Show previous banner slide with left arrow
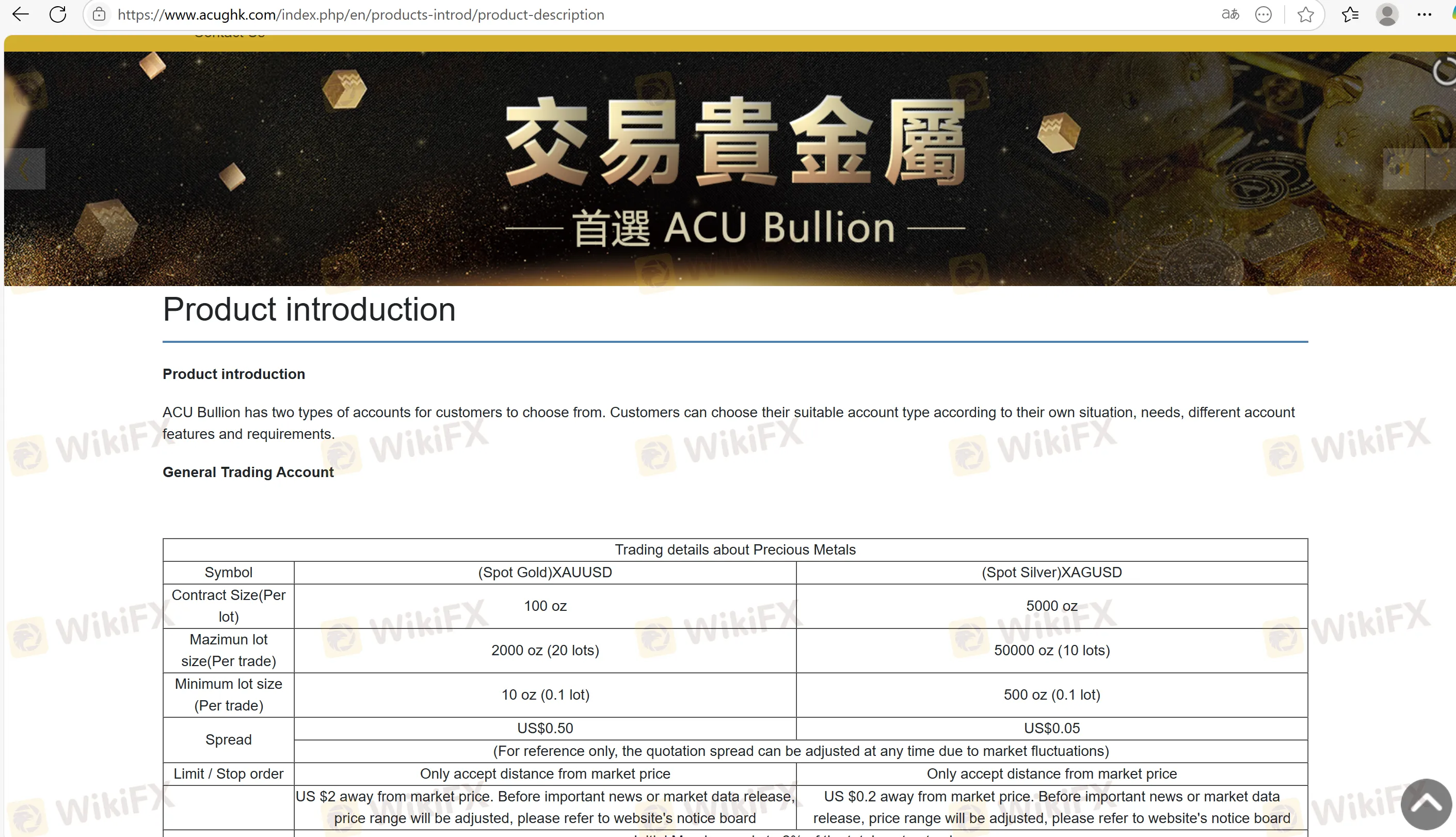1456x837 pixels. (24, 169)
